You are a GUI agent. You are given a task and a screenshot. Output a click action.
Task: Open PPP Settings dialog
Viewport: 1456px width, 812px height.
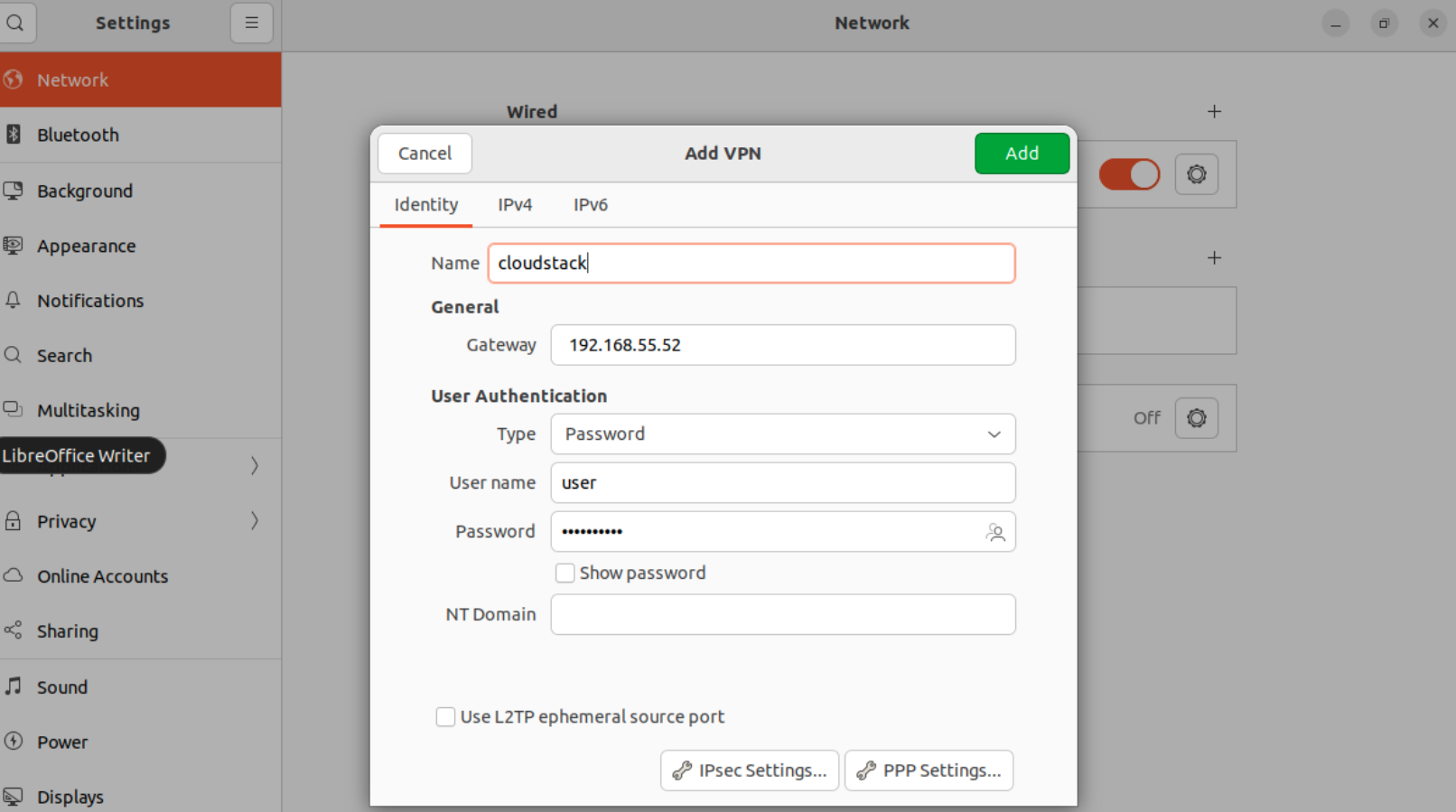[x=929, y=770]
